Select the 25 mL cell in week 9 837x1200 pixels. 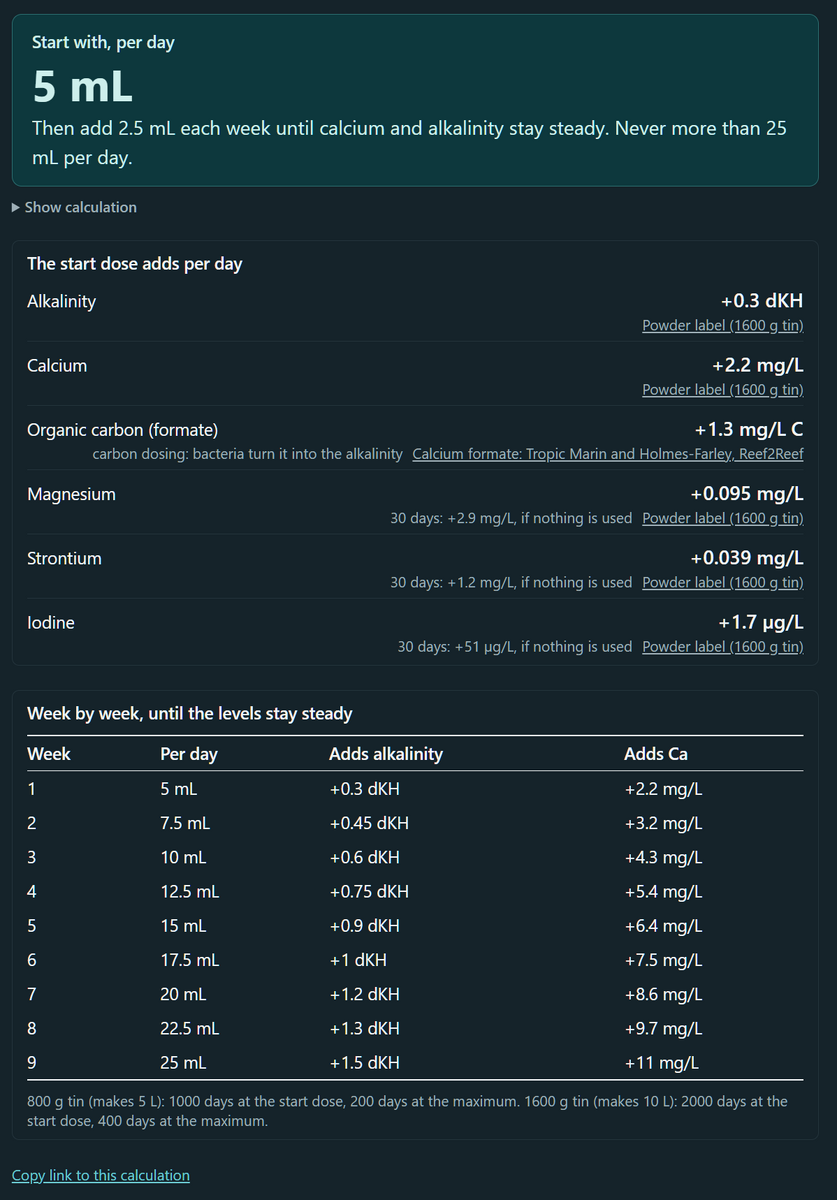coord(183,1062)
